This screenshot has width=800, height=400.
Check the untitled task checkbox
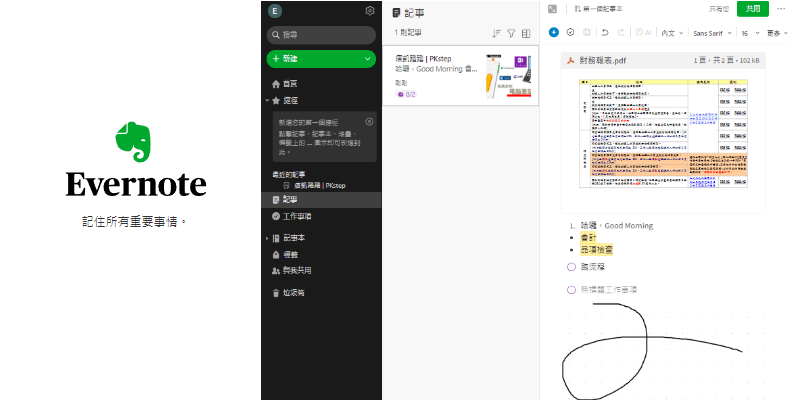[571, 290]
